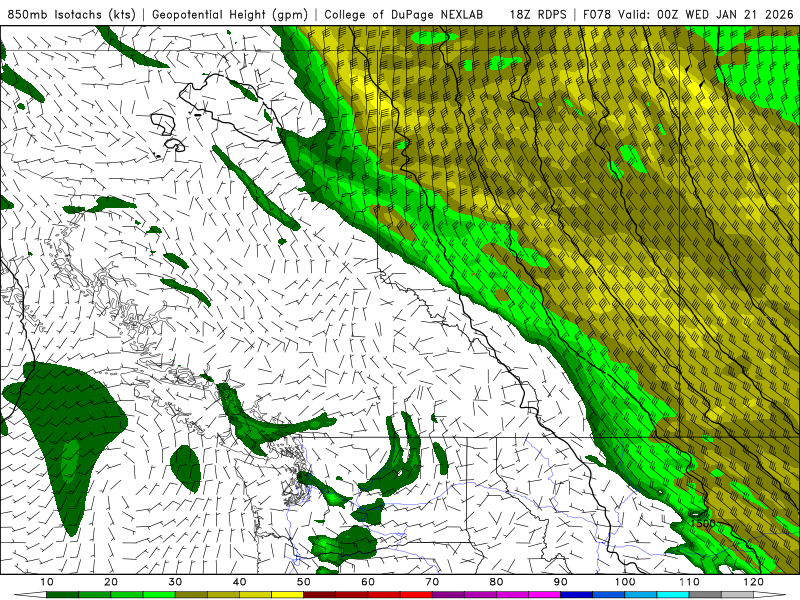Click the bright red swatch just left of 70
800x600 pixels.
click(x=416, y=595)
